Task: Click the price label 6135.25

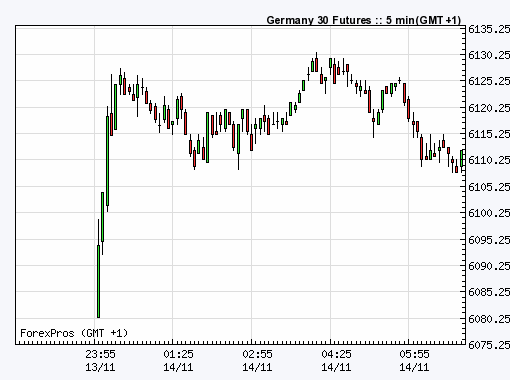Action: tap(489, 29)
